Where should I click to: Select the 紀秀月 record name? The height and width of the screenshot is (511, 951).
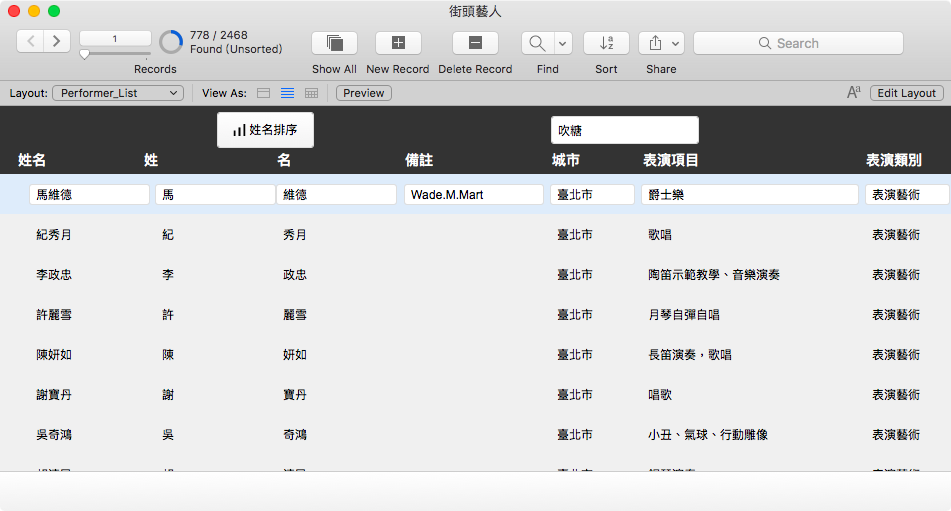point(54,235)
